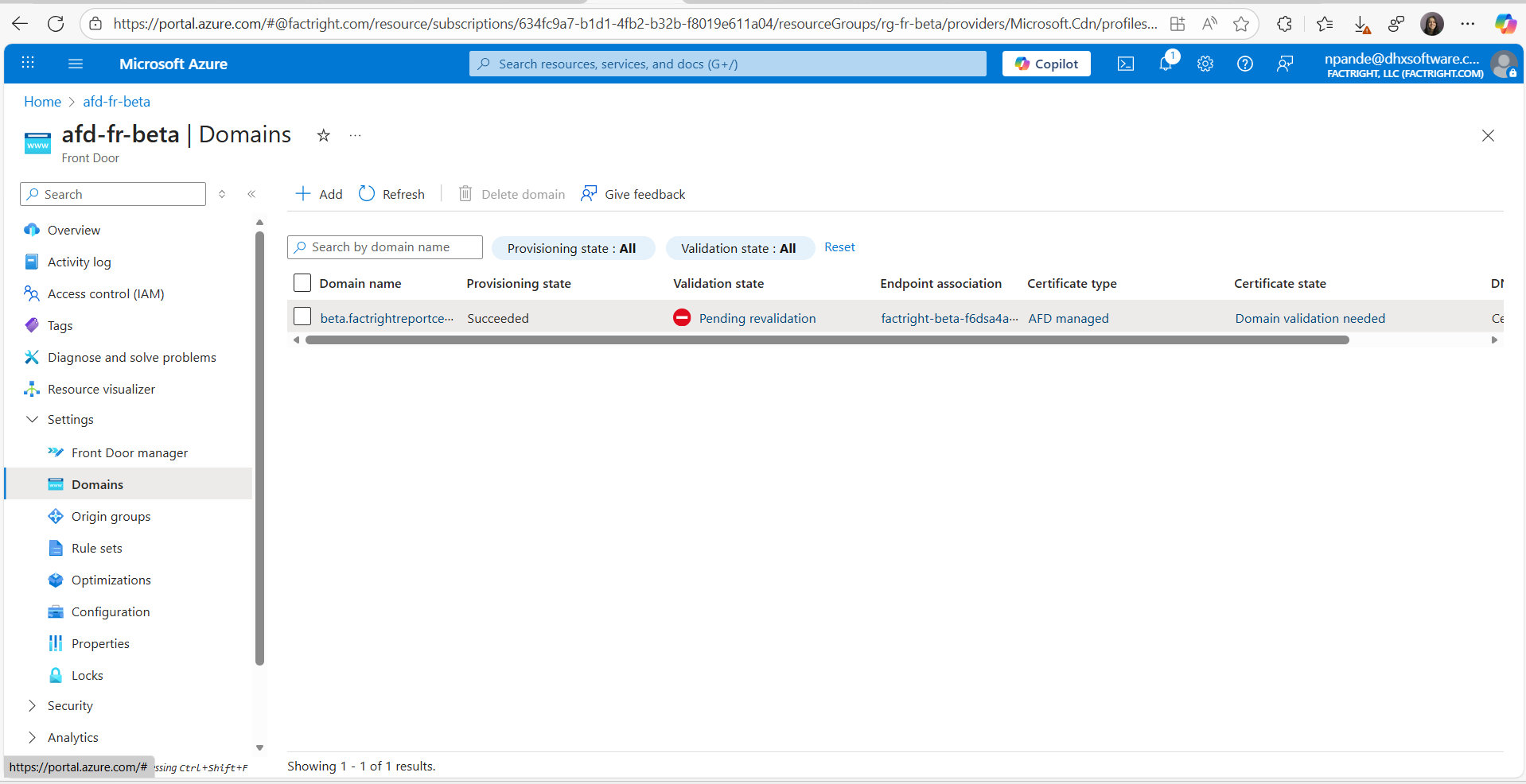Click the domains table horizontal scrollbar

[827, 340]
